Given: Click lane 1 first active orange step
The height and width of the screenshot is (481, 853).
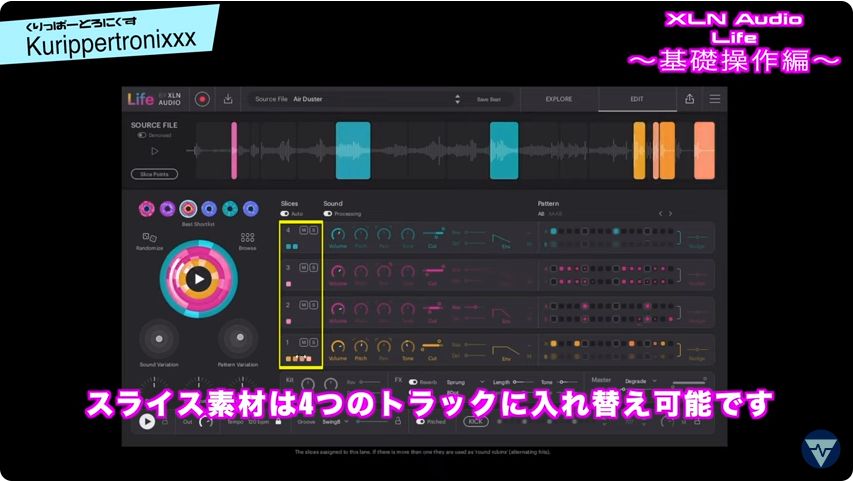Looking at the screenshot, I should [554, 344].
